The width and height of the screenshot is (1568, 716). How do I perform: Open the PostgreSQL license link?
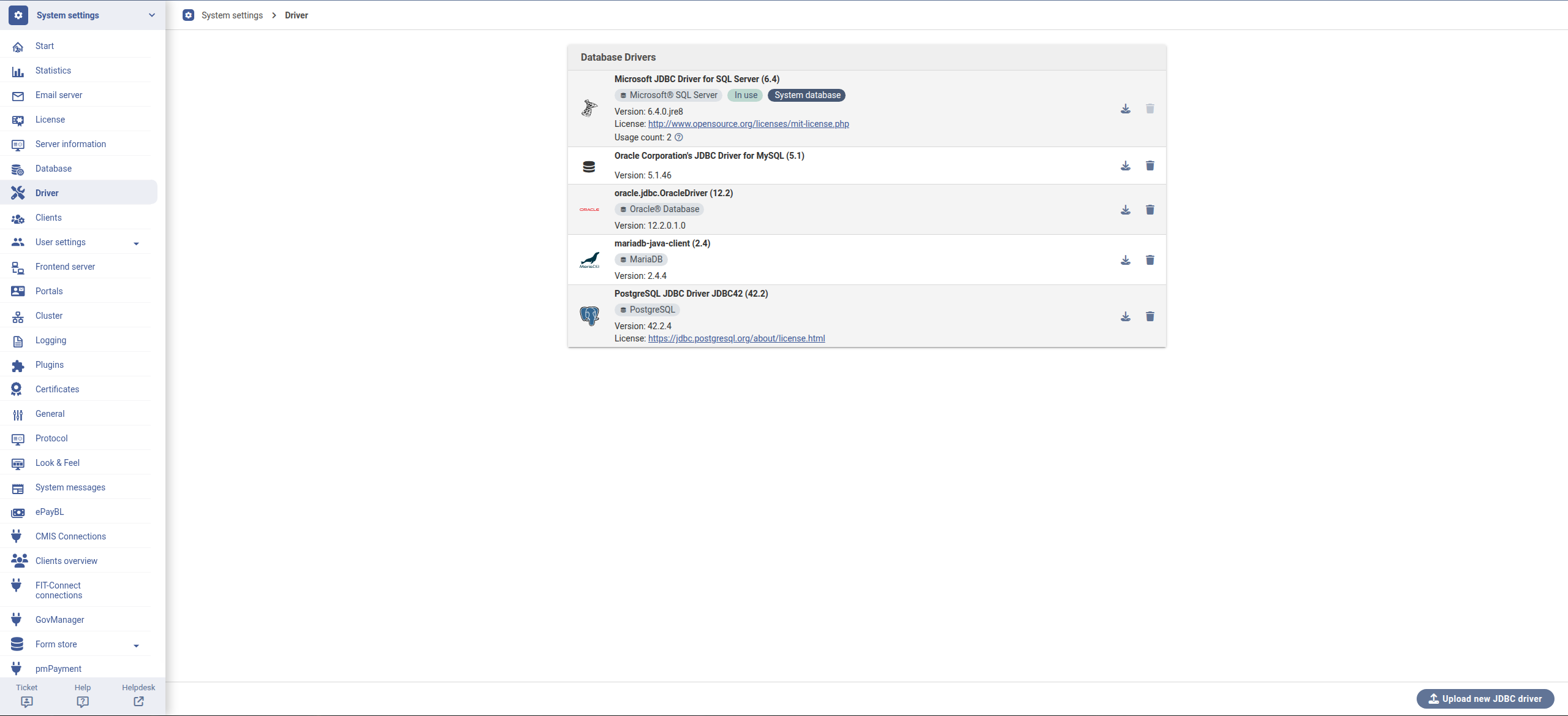tap(737, 338)
